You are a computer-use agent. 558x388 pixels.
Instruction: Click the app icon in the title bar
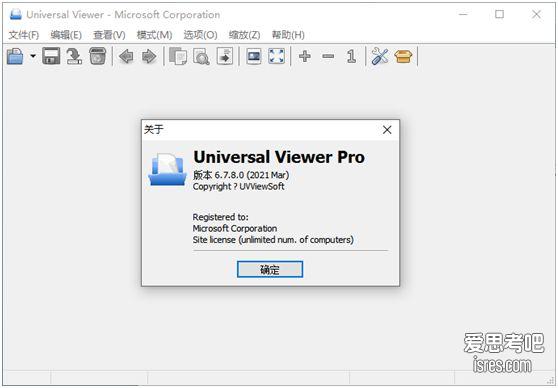coord(16,15)
